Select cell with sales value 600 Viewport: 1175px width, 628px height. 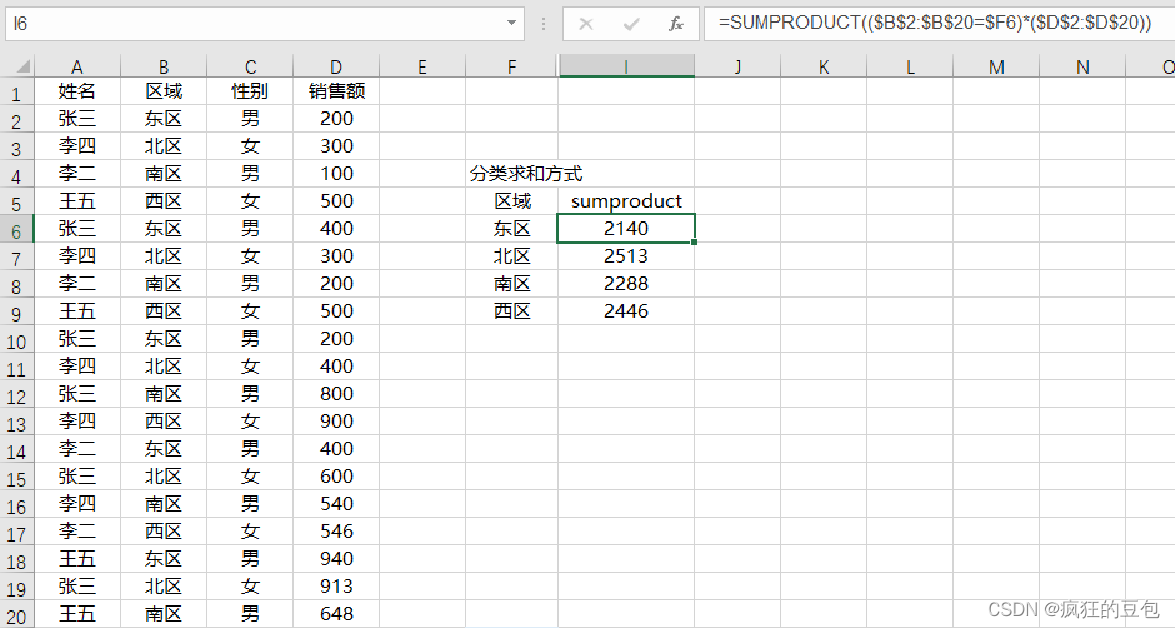(336, 477)
